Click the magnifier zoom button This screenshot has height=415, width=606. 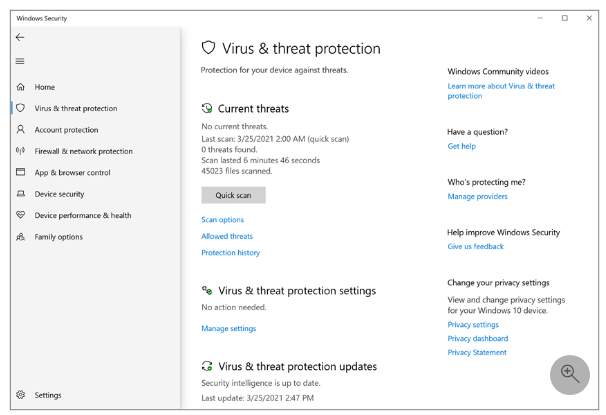click(x=570, y=373)
